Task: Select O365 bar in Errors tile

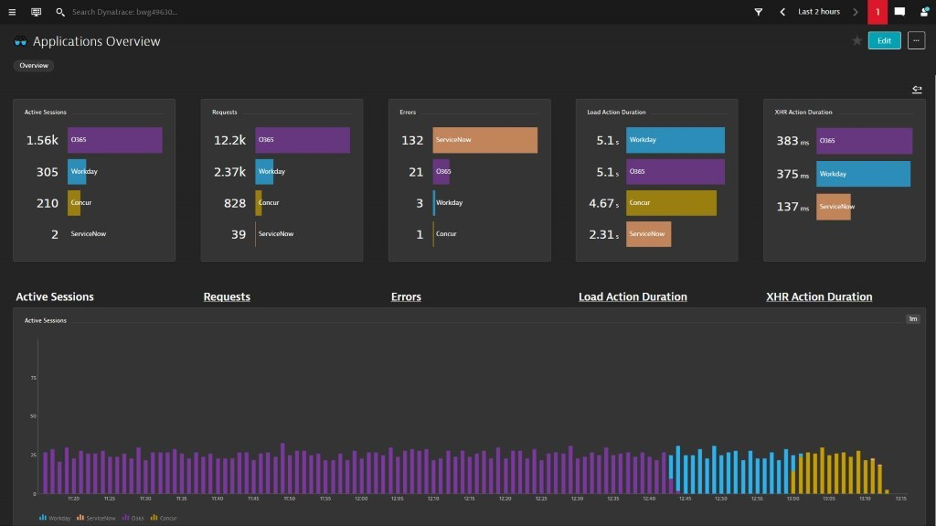Action: [441, 171]
